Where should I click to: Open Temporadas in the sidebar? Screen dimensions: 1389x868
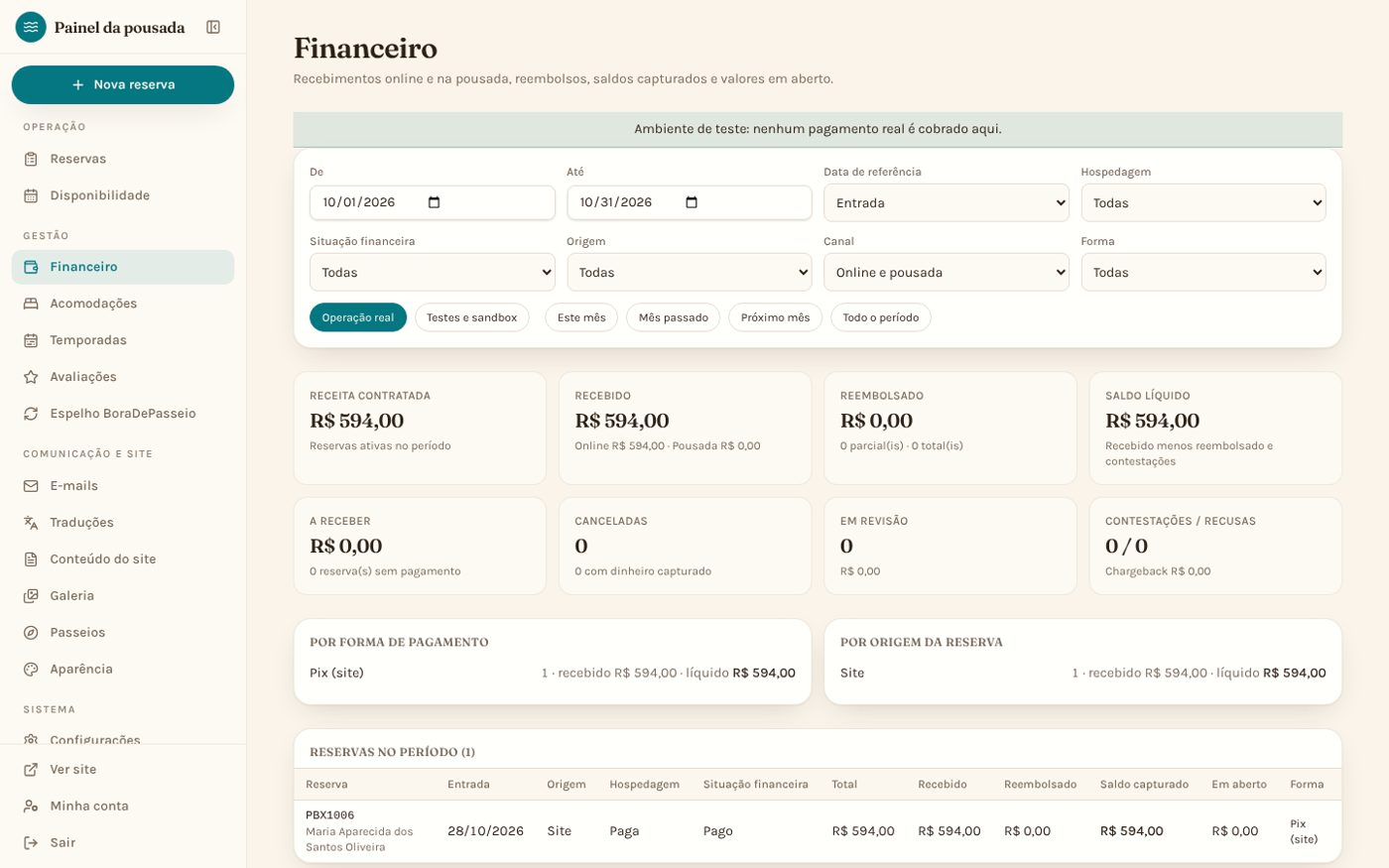point(123,340)
